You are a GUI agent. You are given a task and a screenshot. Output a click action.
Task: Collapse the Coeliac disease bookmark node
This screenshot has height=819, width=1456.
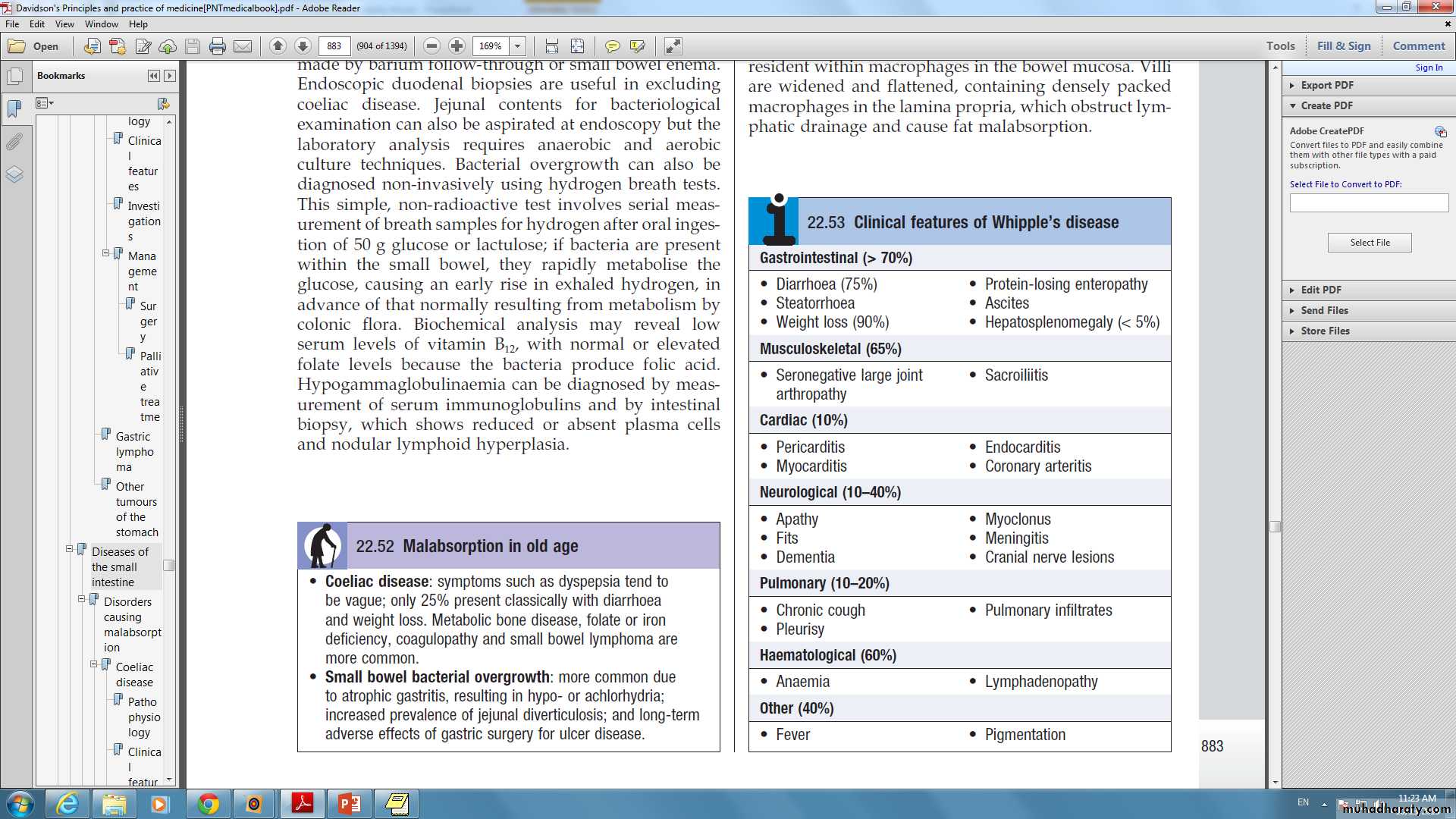(94, 664)
